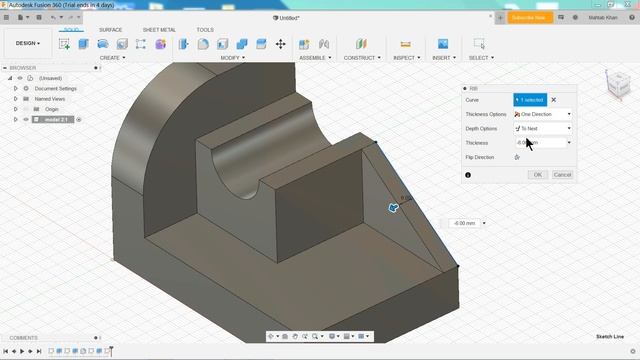Image resolution: width=640 pixels, height=360 pixels.
Task: Select the Rectangular Pattern tool
Action: (x=141, y=44)
